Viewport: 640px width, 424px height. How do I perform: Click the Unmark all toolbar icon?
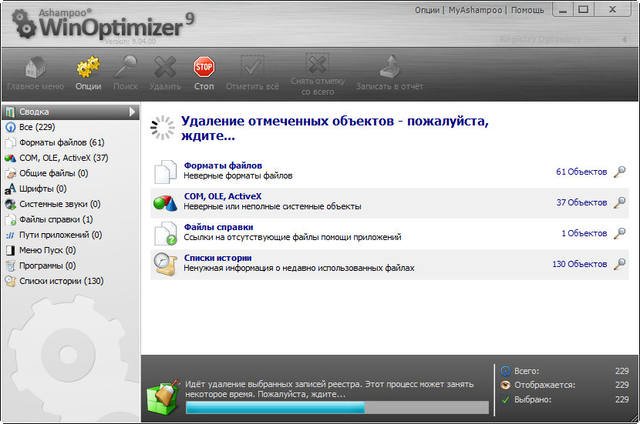(317, 64)
